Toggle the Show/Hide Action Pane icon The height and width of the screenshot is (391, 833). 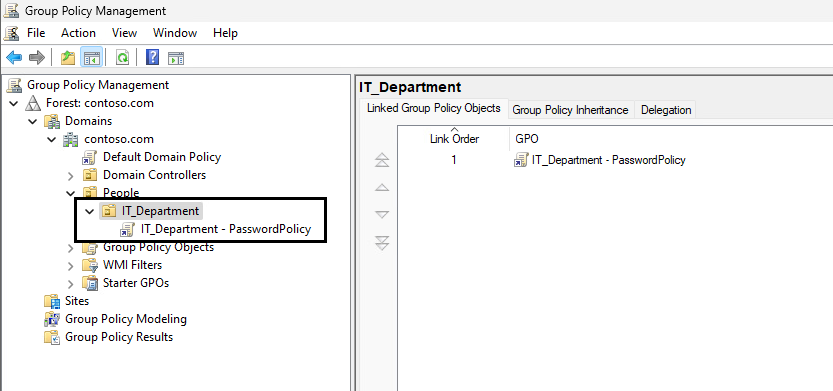176,58
